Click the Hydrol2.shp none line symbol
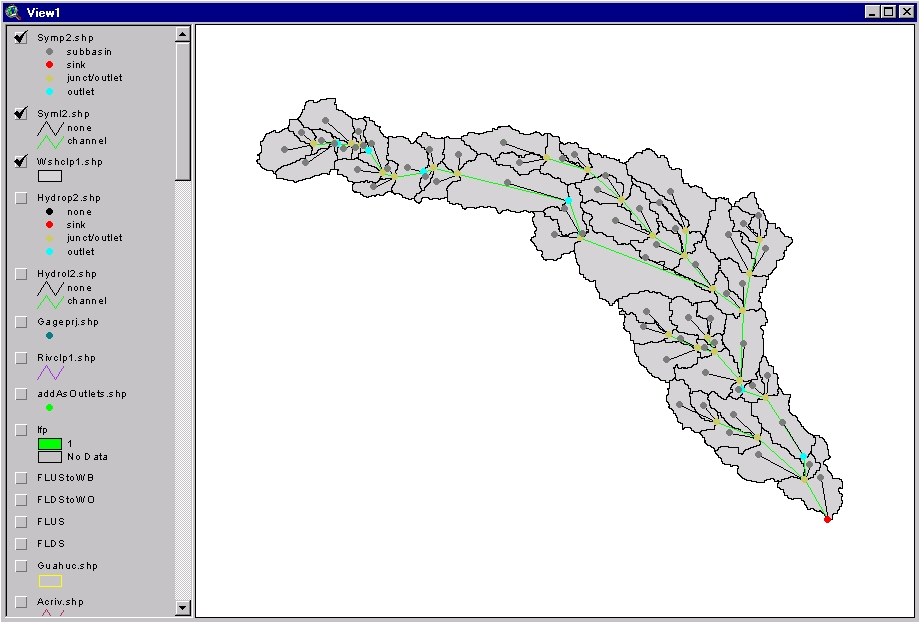 click(50, 288)
